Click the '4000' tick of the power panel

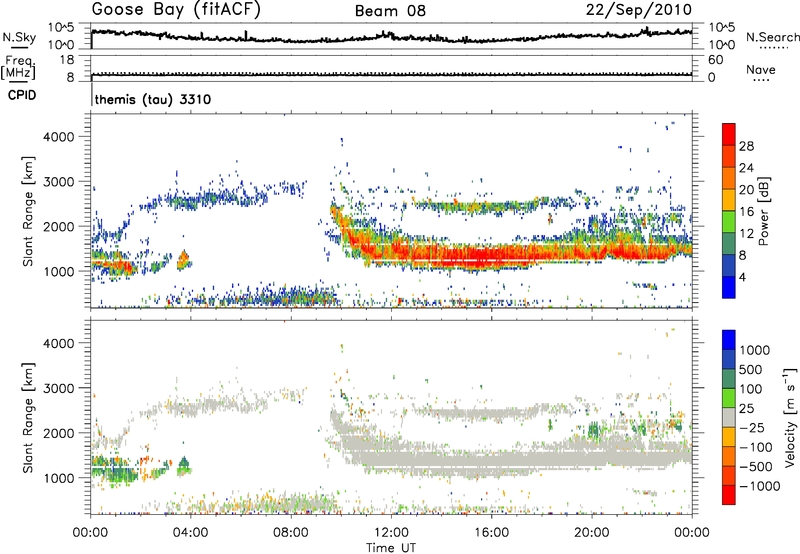click(59, 137)
